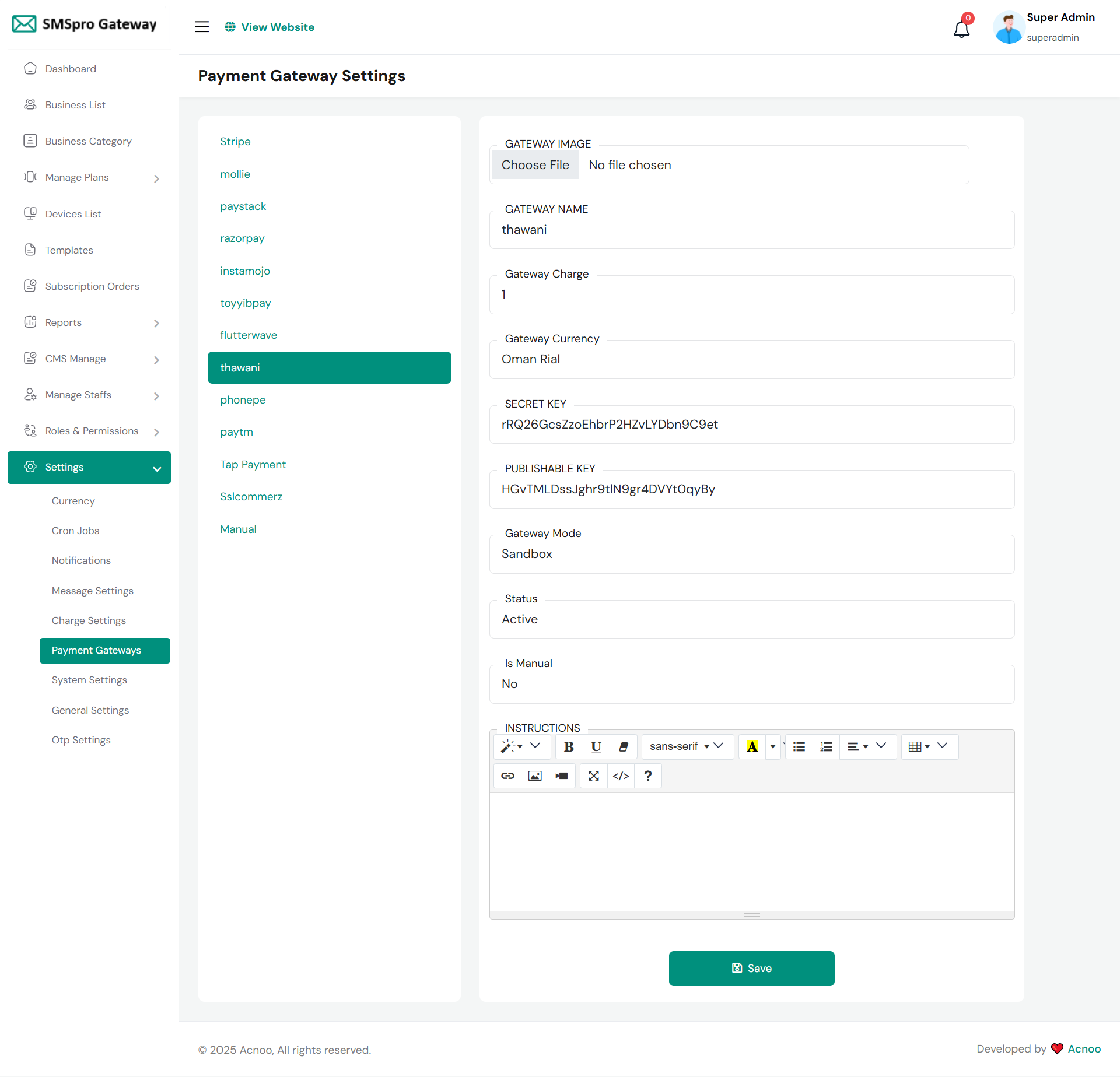Enter the editor's fullscreen mode
The image size is (1120, 1077).
pos(593,776)
